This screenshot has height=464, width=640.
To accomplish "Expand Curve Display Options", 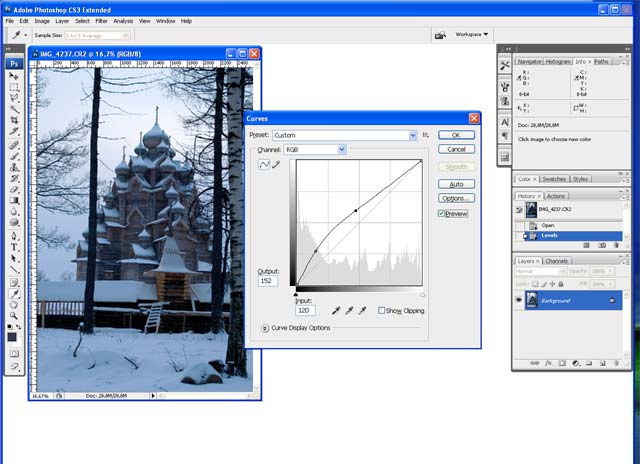I will 264,328.
